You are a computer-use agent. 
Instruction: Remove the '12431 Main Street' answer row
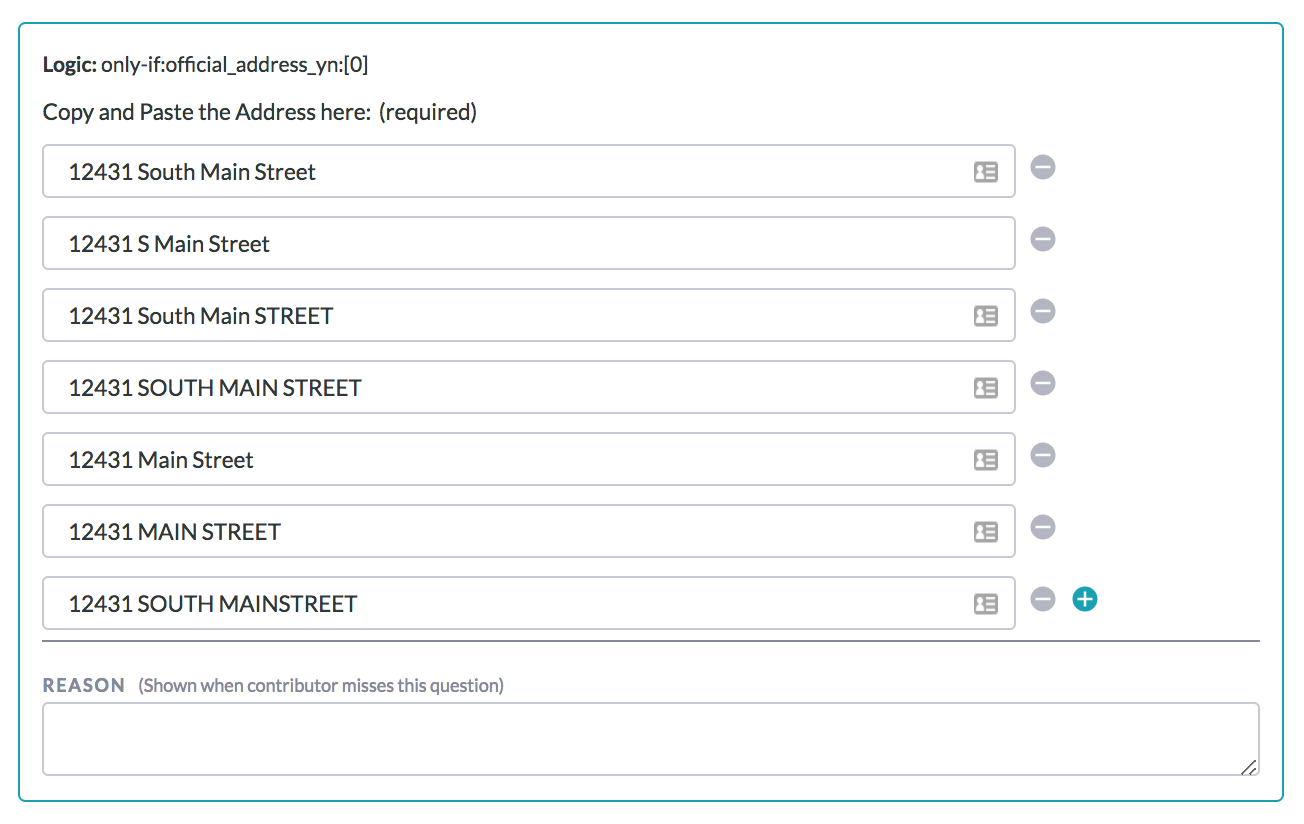coord(1043,456)
